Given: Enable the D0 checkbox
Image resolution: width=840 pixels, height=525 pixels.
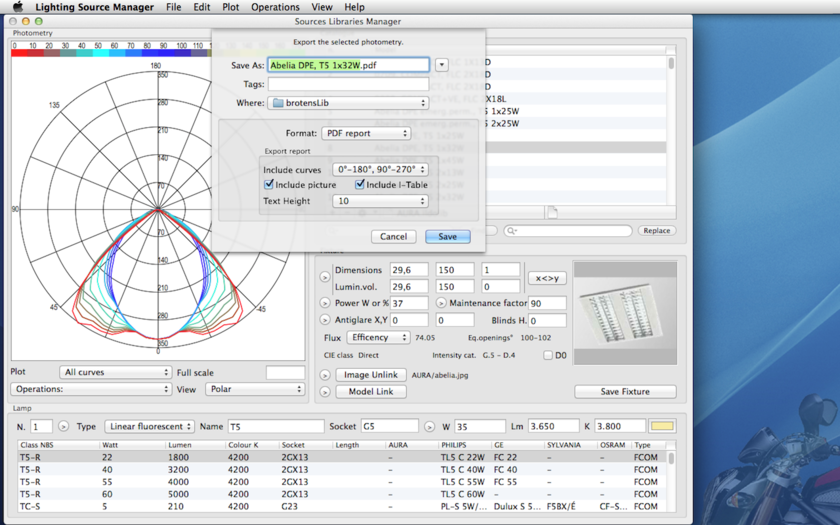Looking at the screenshot, I should (x=548, y=355).
